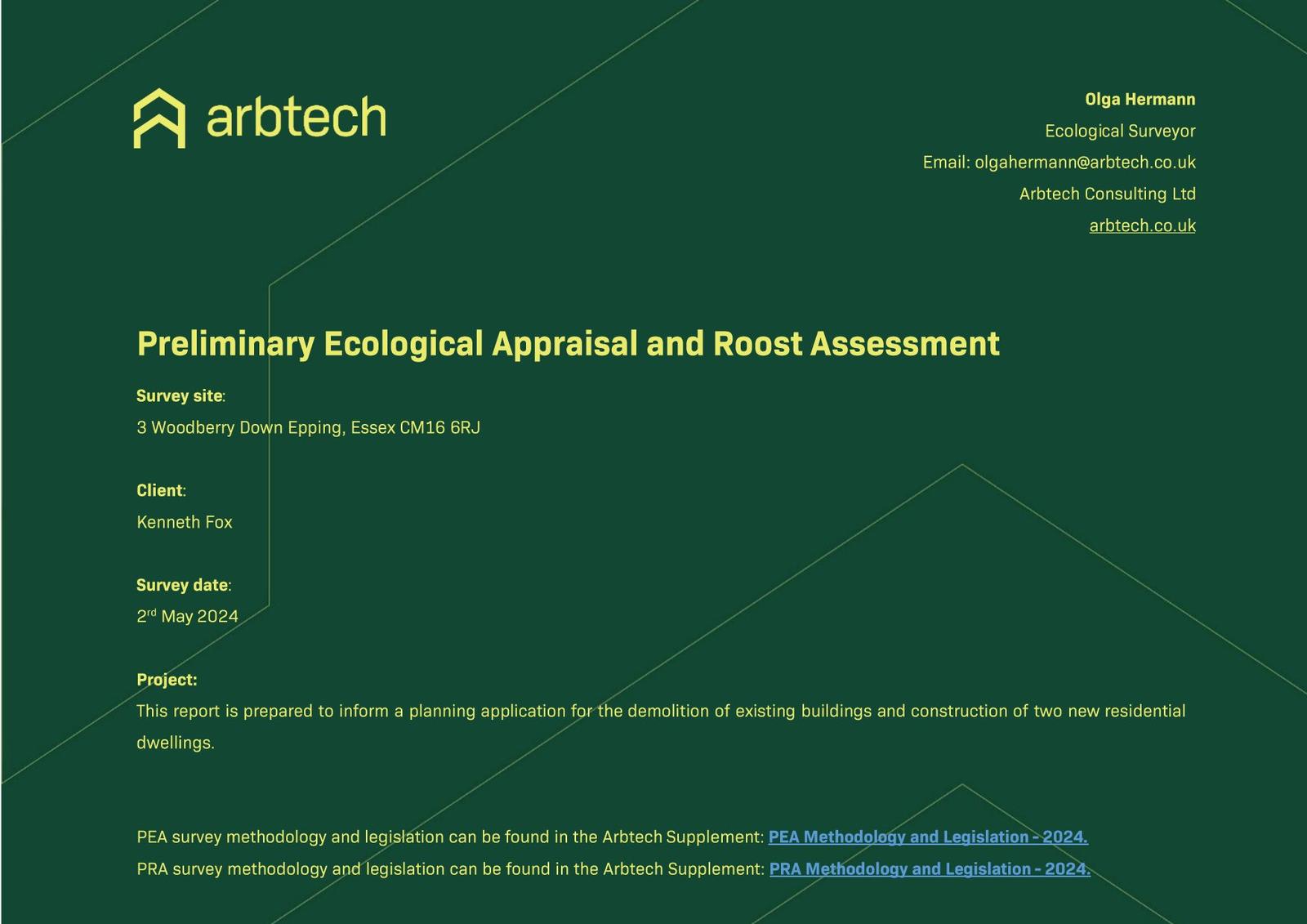Click the project description paragraph about demolition
The image size is (1307, 924).
click(660, 712)
